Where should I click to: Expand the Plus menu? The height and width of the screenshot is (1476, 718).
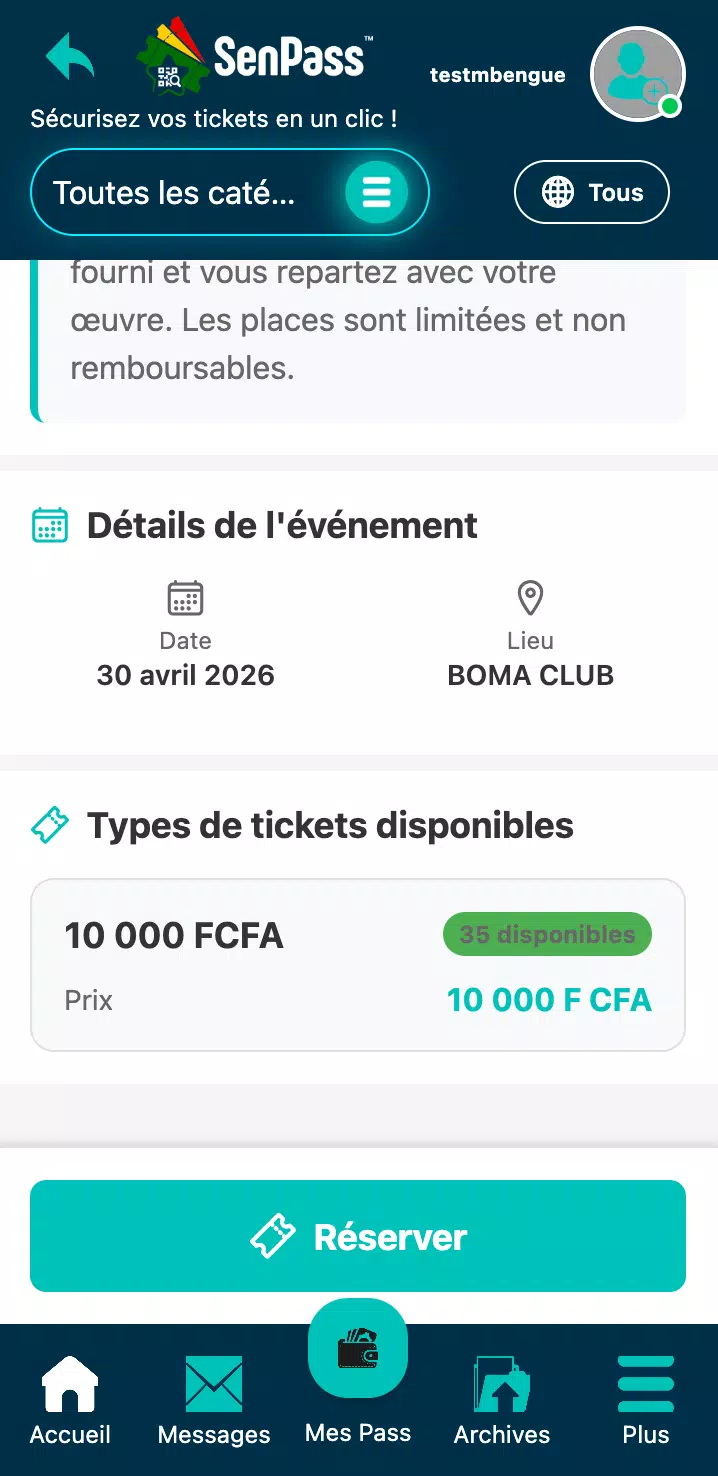coord(646,1401)
